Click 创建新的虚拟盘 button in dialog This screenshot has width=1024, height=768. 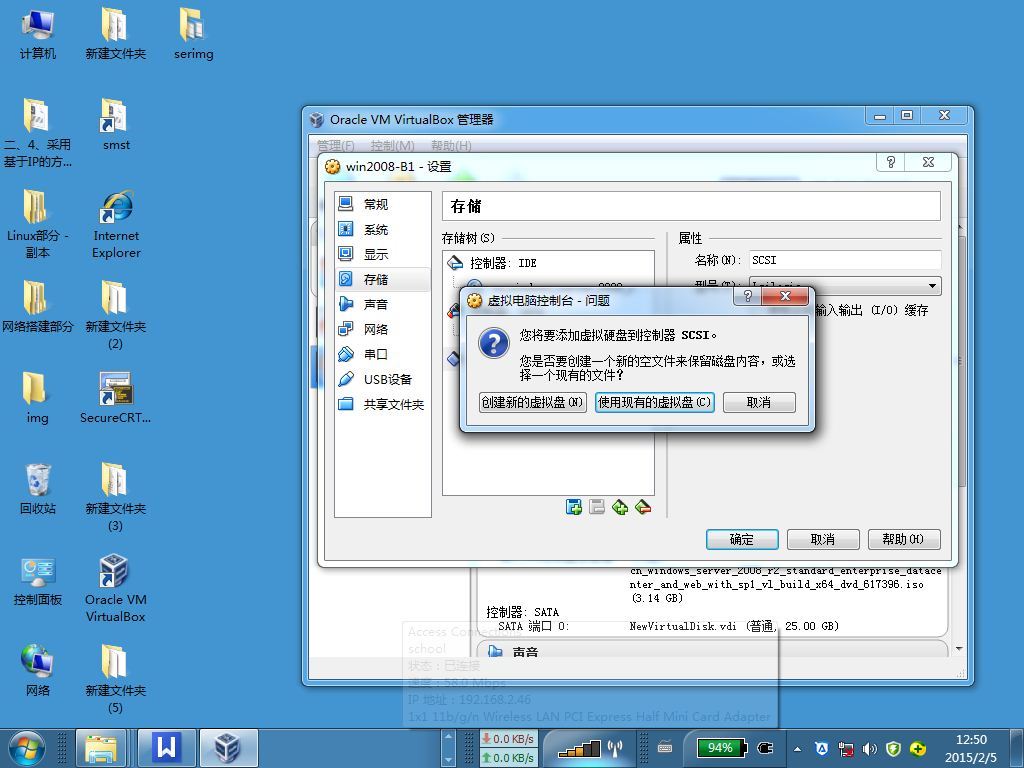[532, 402]
